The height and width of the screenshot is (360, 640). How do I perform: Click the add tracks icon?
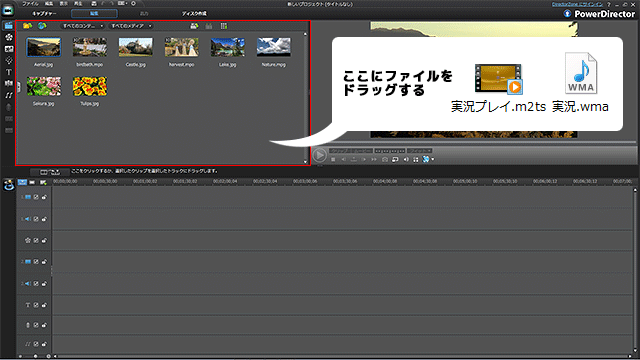click(43, 182)
